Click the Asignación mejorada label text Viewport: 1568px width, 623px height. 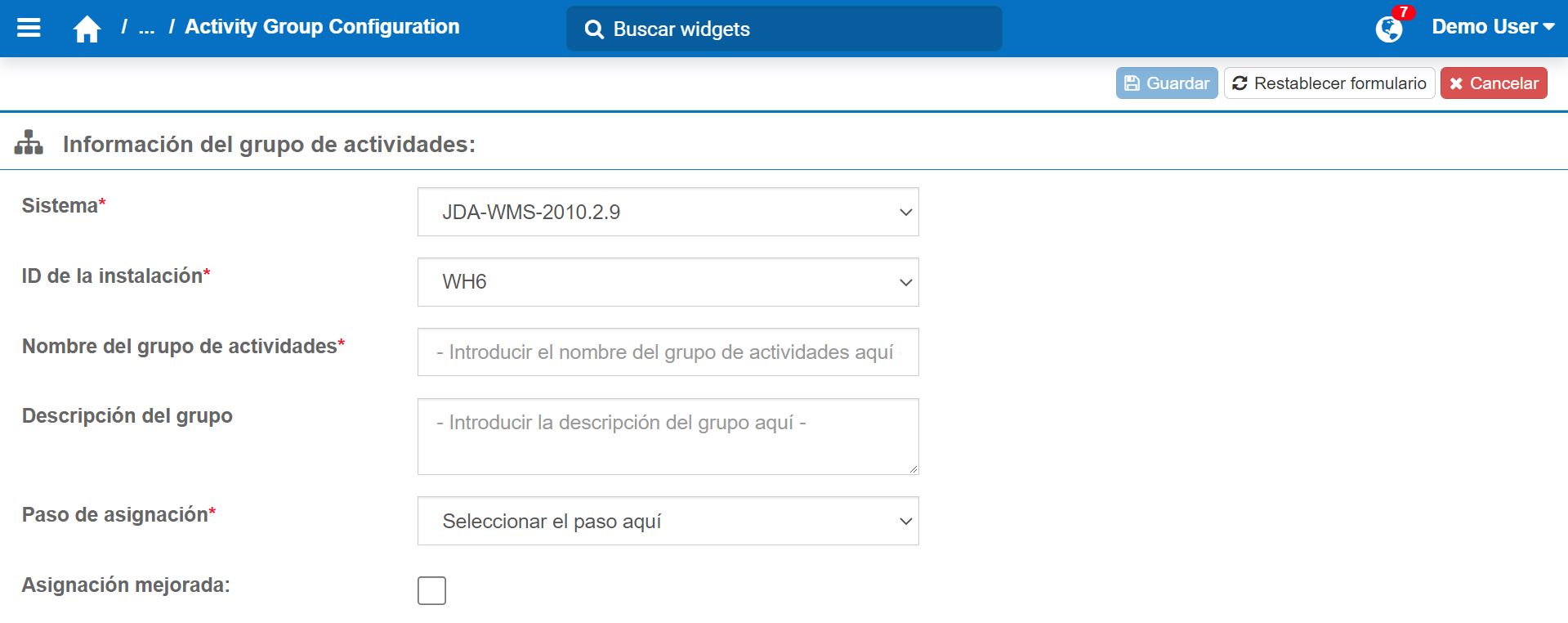pos(126,585)
